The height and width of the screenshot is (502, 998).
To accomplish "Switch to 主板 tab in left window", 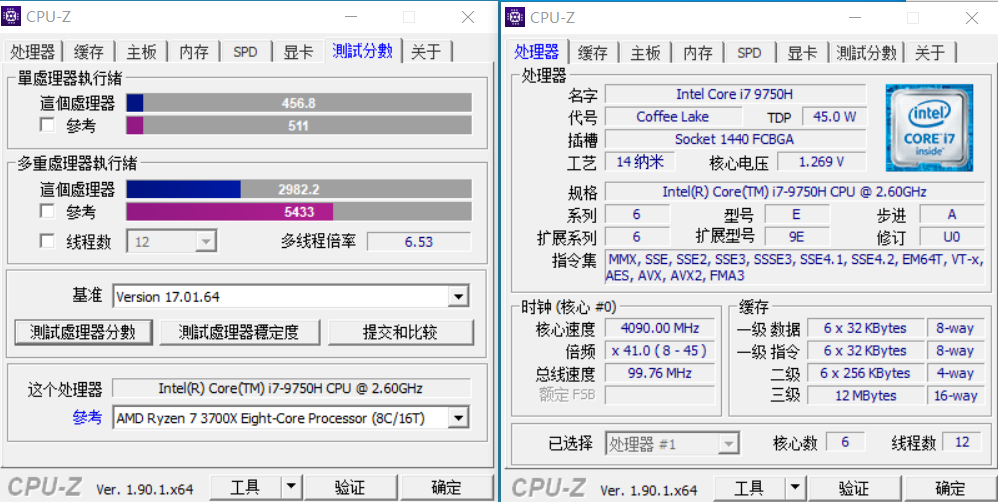I will point(141,52).
